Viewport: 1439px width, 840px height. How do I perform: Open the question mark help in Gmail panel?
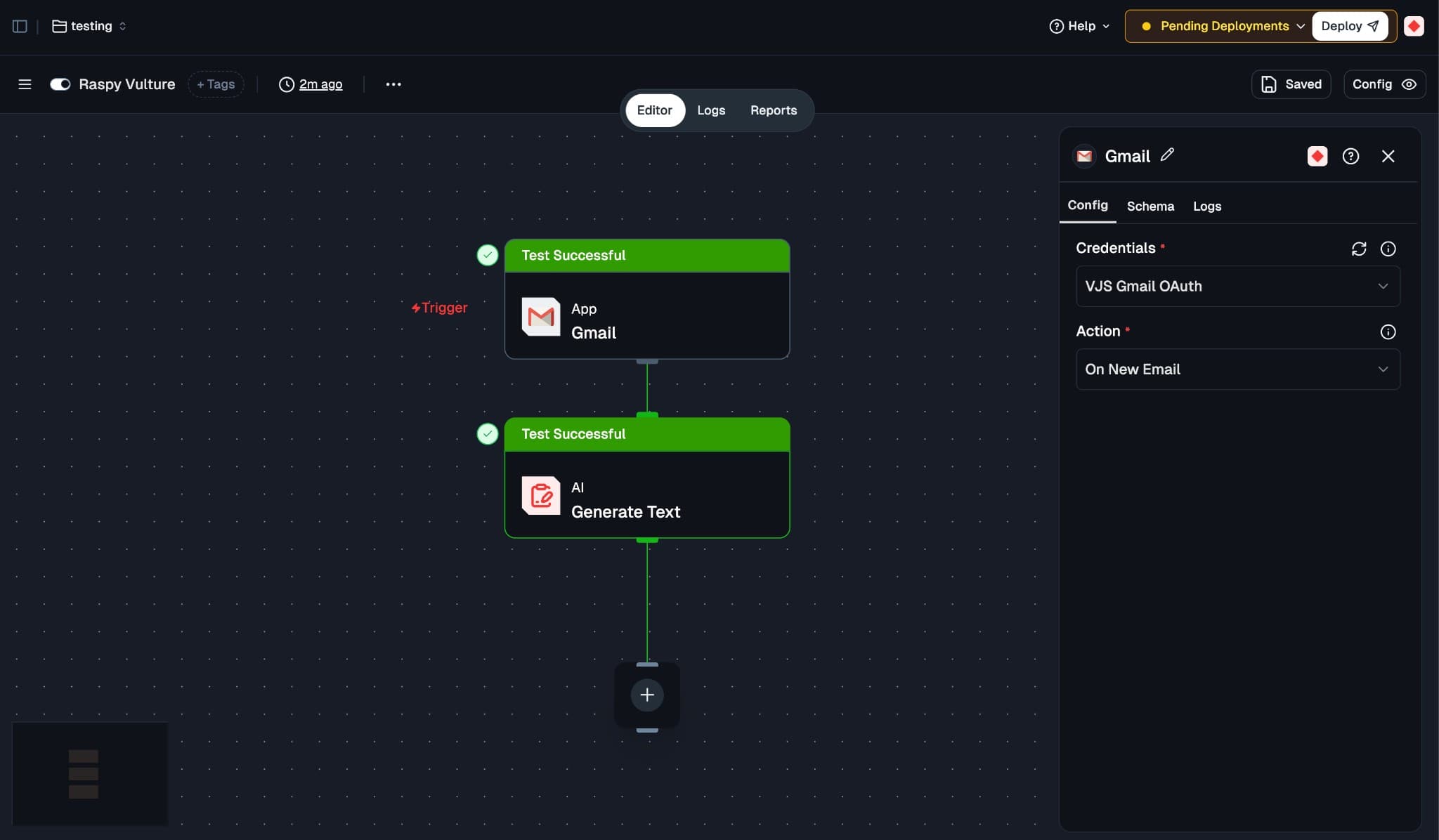coord(1350,156)
